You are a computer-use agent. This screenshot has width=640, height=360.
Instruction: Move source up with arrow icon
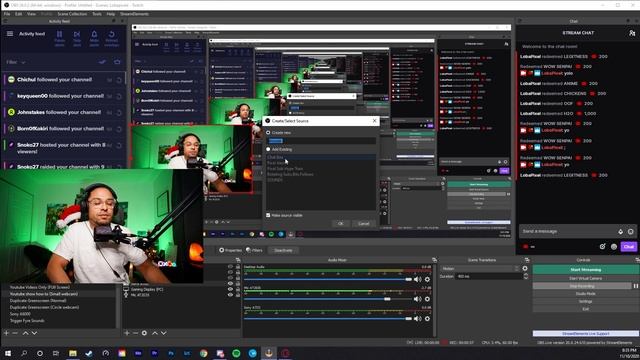point(155,333)
